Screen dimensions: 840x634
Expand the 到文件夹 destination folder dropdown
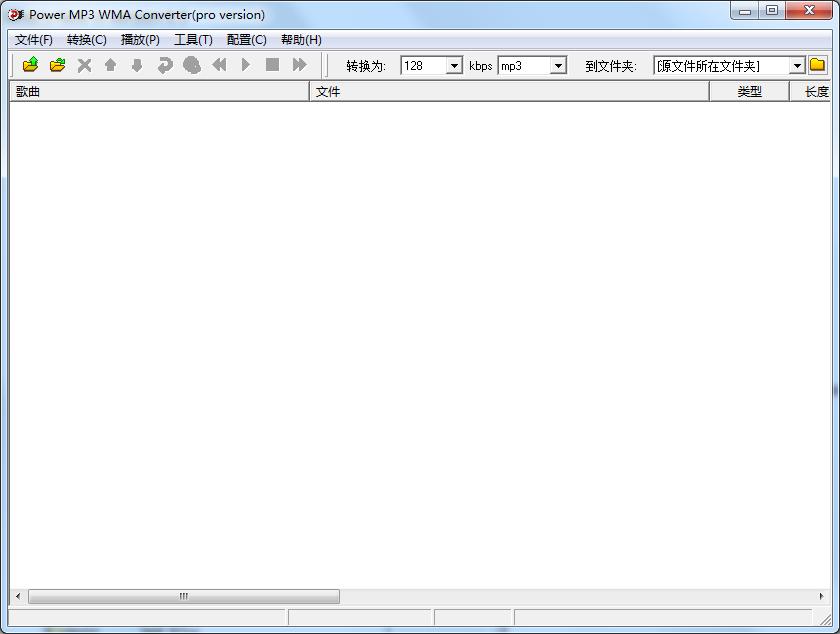pyautogui.click(x=797, y=66)
